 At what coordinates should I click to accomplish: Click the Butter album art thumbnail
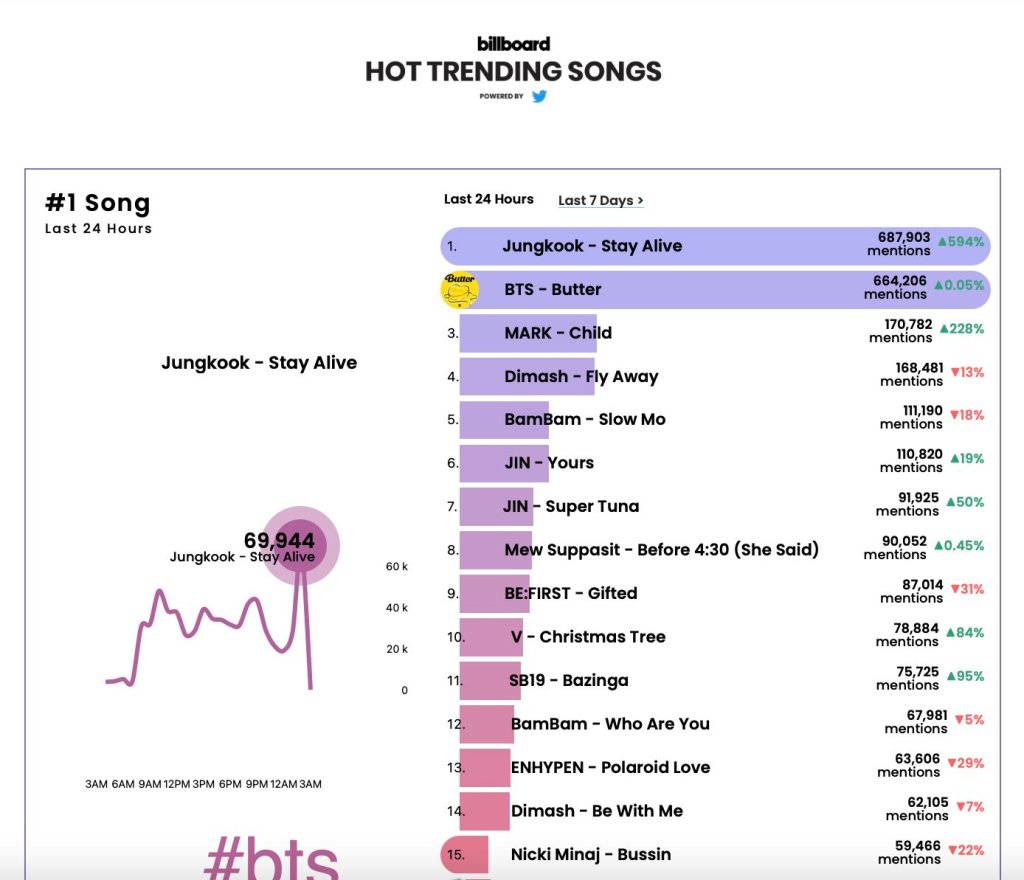(x=460, y=290)
